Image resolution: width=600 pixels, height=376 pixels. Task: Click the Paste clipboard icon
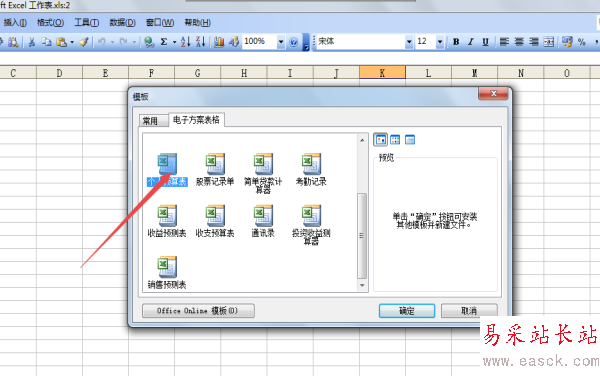(61, 42)
